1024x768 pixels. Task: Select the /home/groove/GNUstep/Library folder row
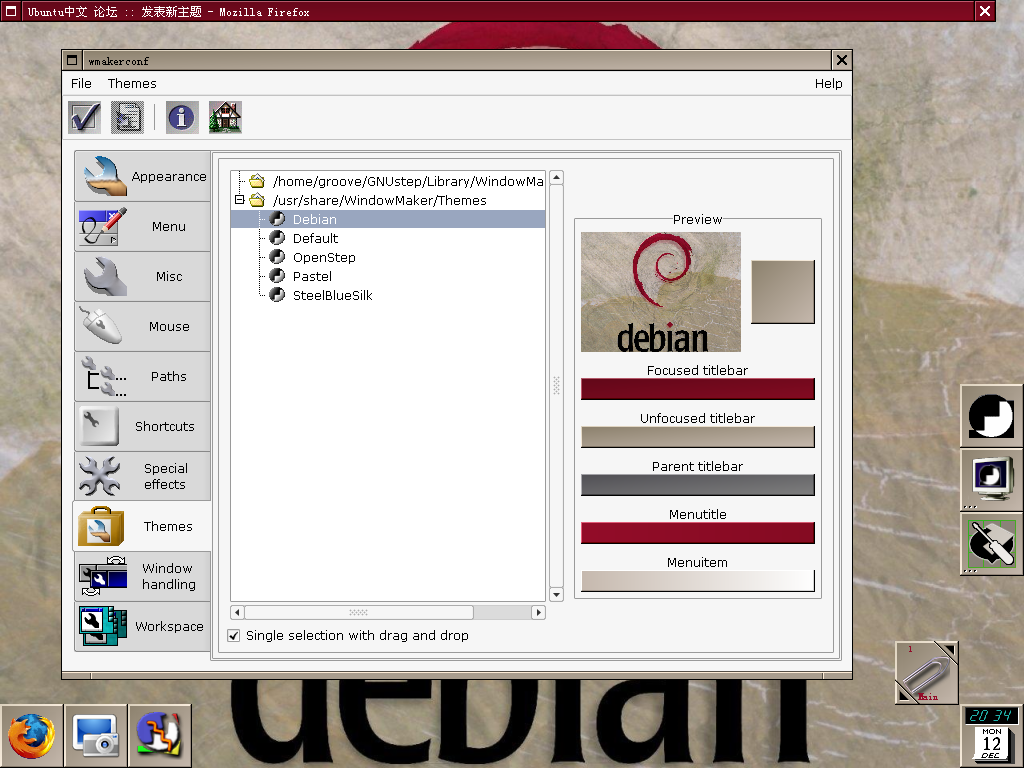pos(388,181)
